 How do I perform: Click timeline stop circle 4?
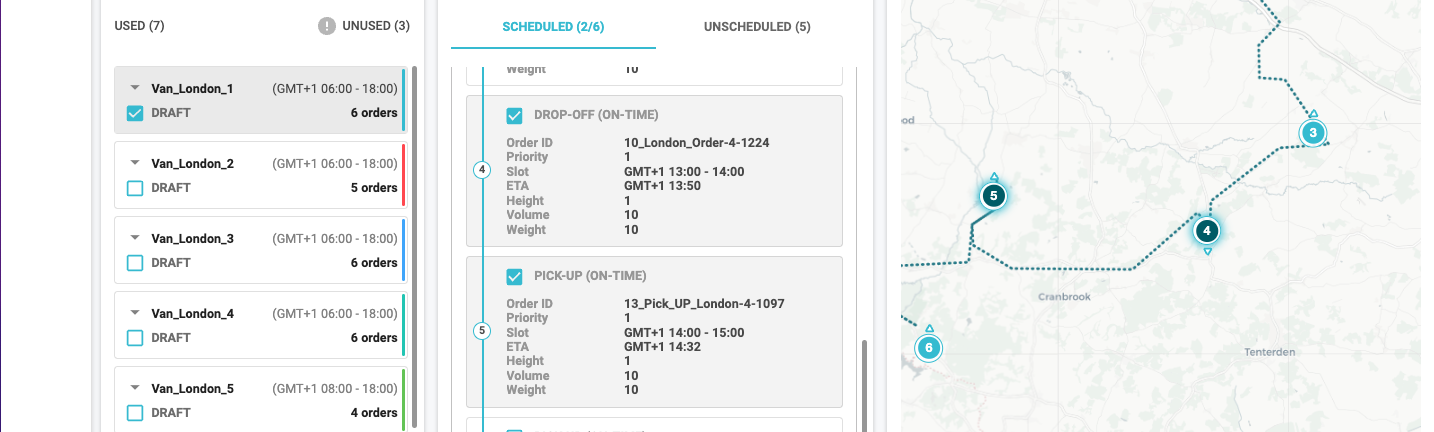[482, 170]
